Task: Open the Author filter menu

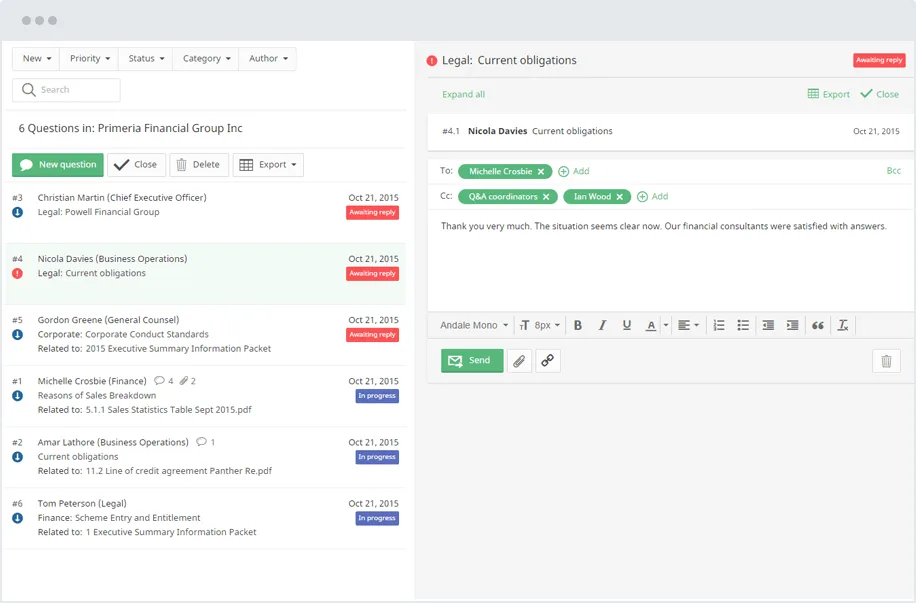Action: pos(267,58)
